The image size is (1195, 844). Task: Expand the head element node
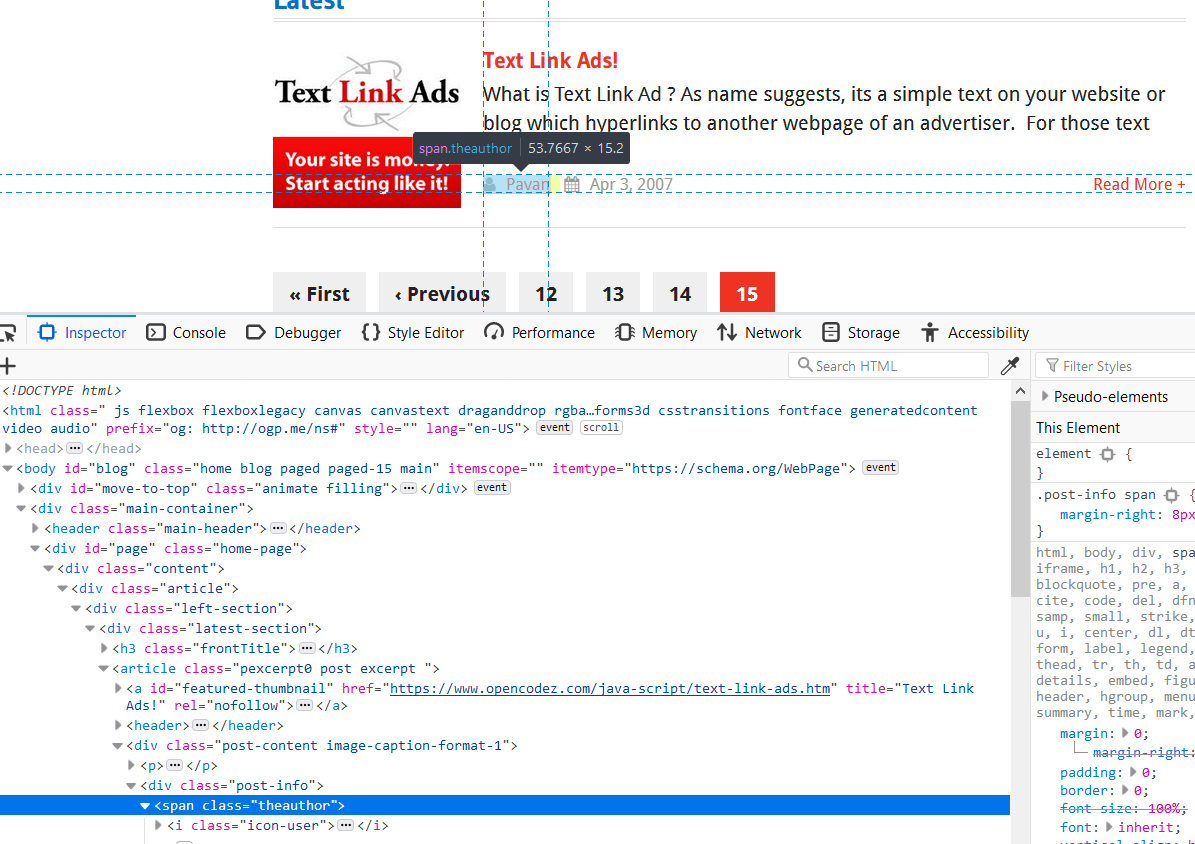coord(8,448)
